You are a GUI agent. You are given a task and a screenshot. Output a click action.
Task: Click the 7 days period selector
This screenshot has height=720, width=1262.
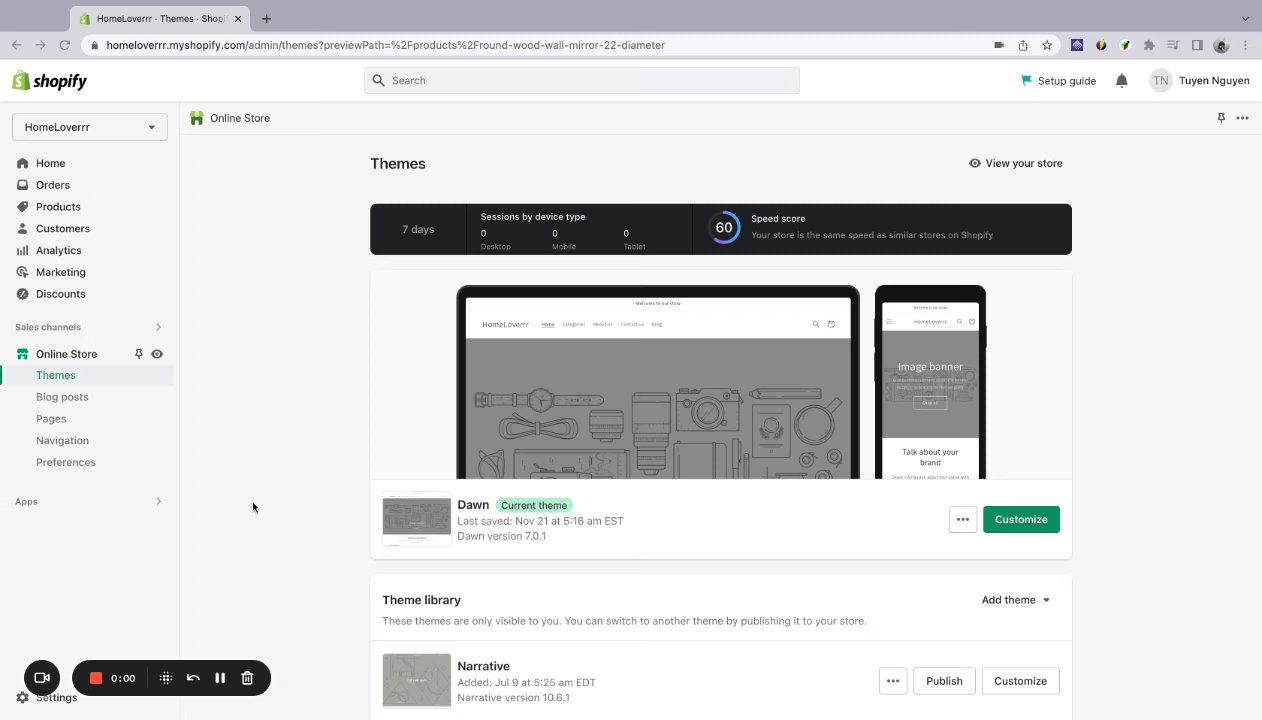[x=418, y=229]
